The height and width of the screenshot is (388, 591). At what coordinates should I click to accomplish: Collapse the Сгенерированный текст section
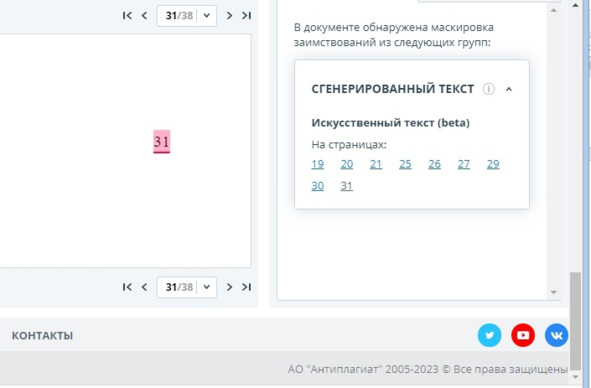click(509, 89)
